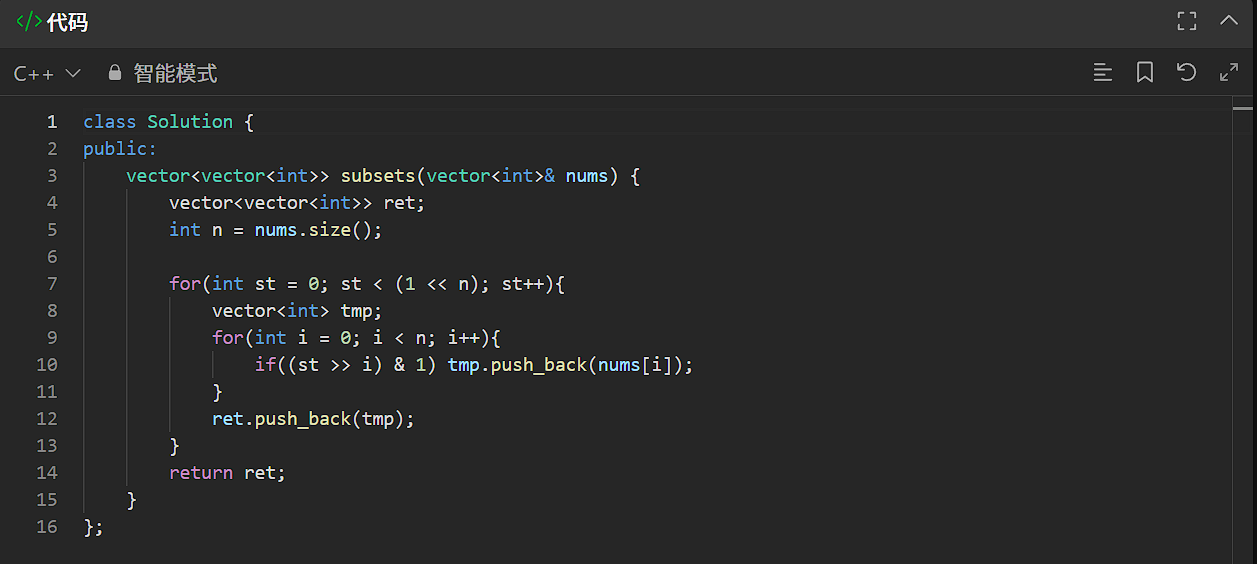
Task: Click the editor vertical scrollbar track
Action: [x=1243, y=330]
